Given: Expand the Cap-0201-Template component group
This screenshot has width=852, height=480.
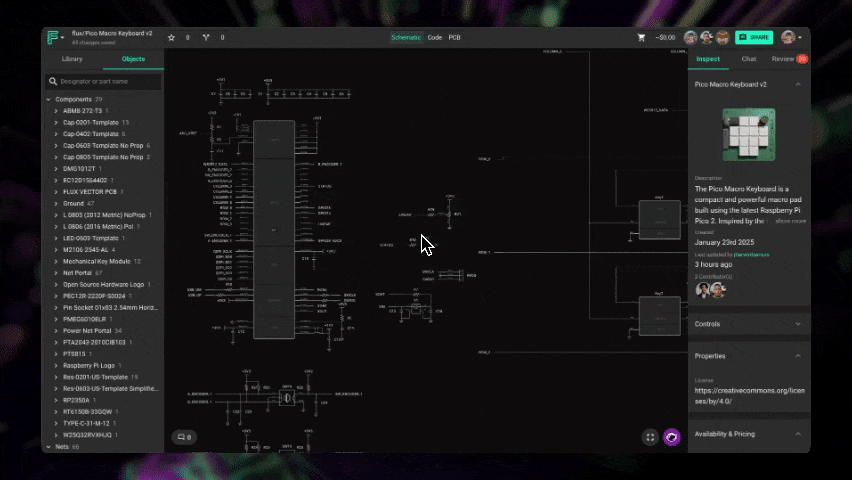Looking at the screenshot, I should tap(56, 123).
